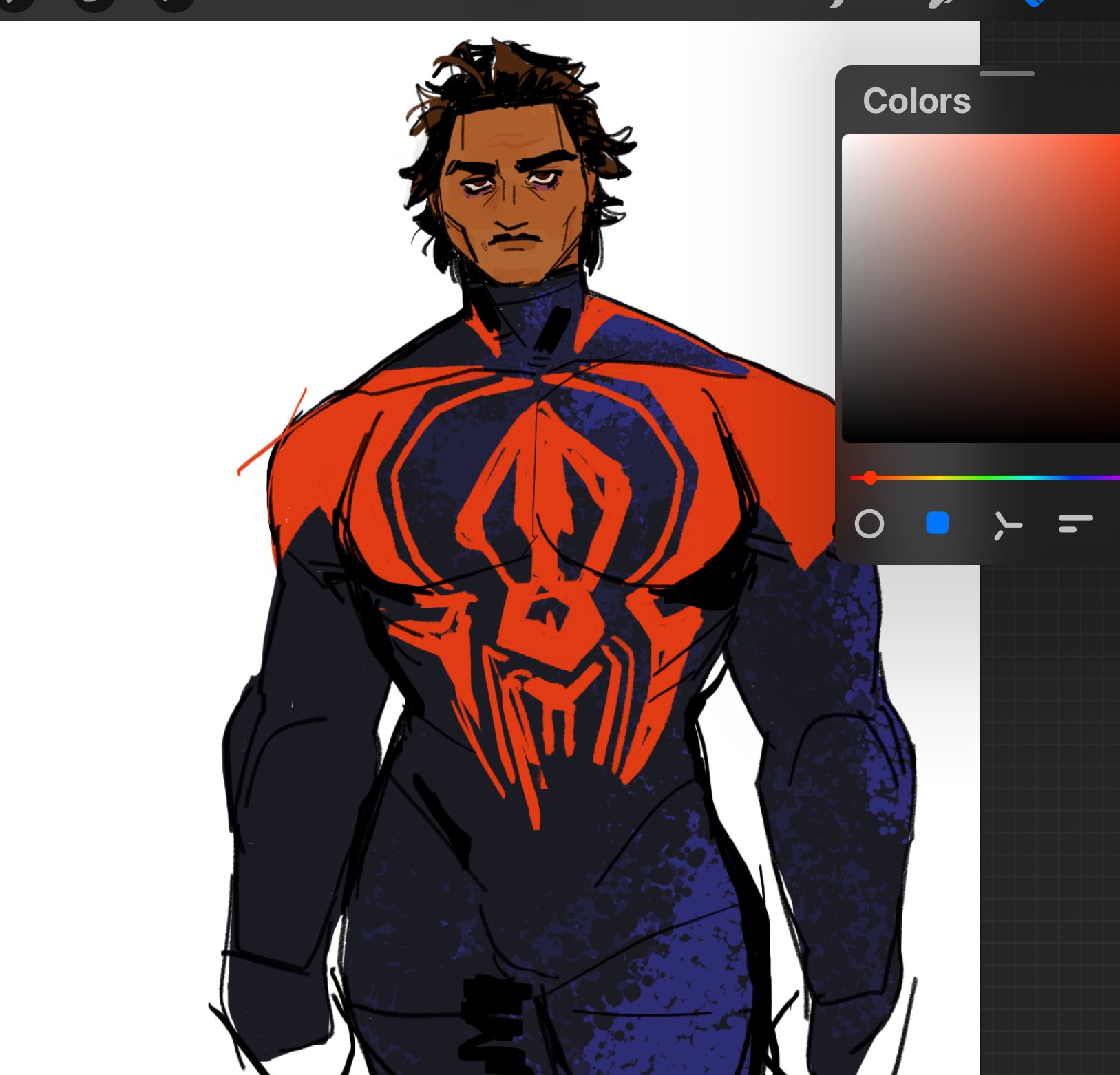Switch to the Disc color picker tab
Viewport: 1120px width, 1075px height.
pos(869,524)
